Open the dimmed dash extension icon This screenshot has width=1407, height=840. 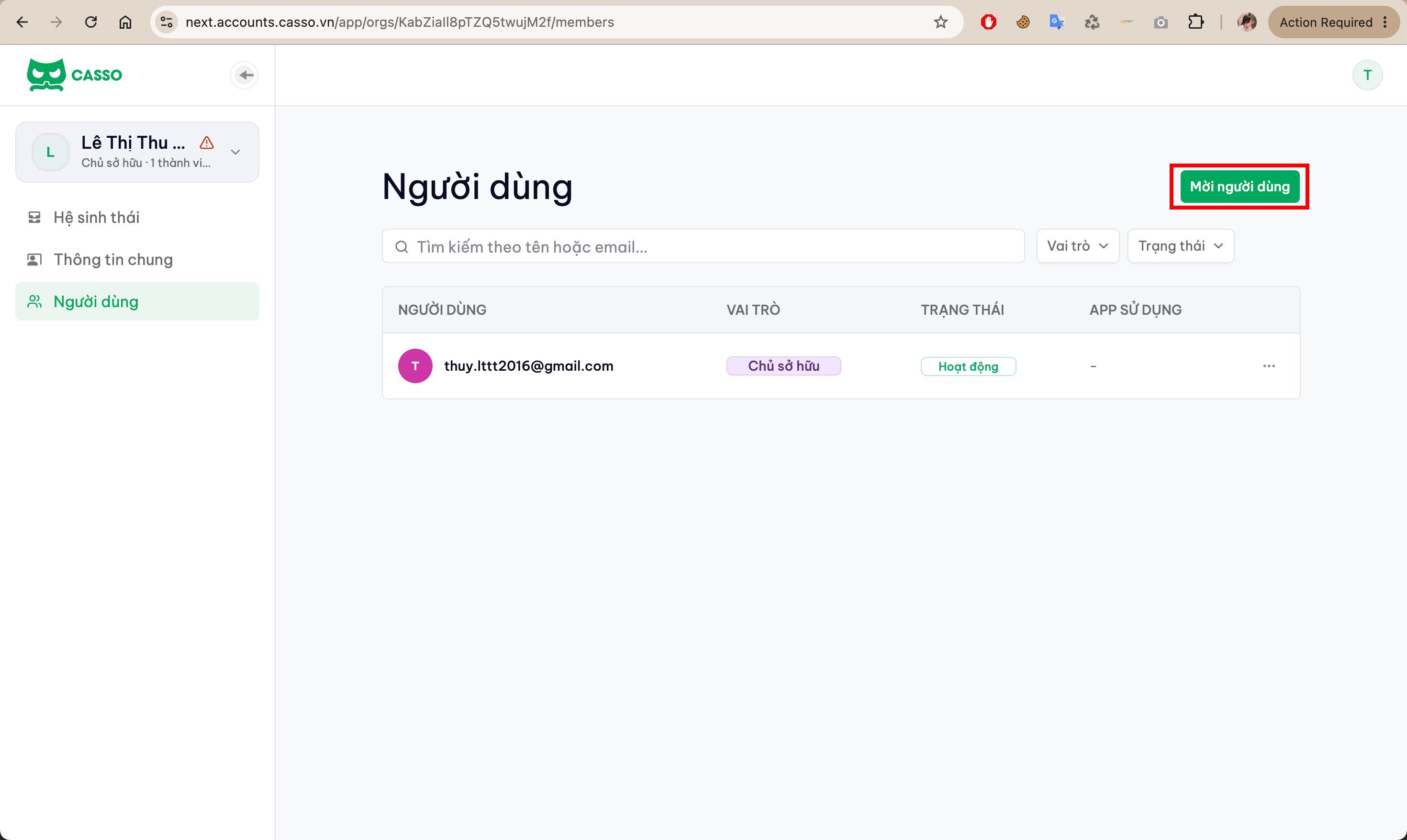(1126, 22)
